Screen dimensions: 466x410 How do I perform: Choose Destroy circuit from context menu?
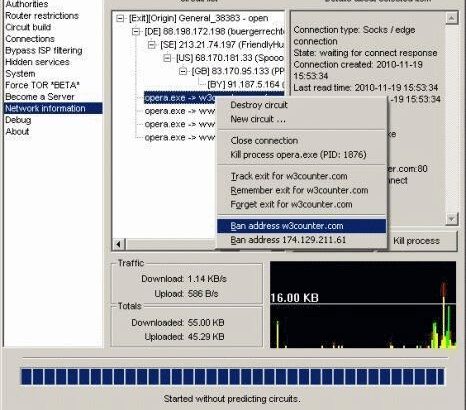(259, 105)
